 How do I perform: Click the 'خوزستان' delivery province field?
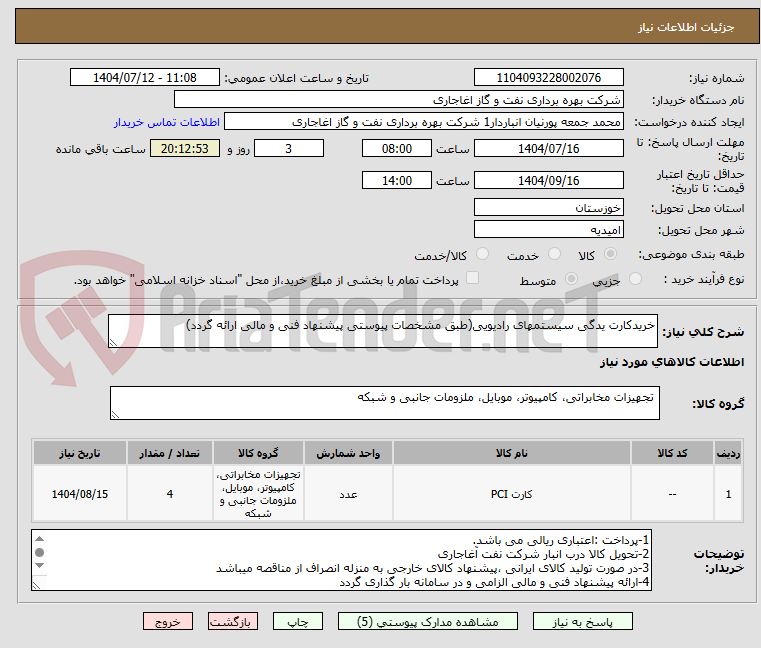click(548, 207)
